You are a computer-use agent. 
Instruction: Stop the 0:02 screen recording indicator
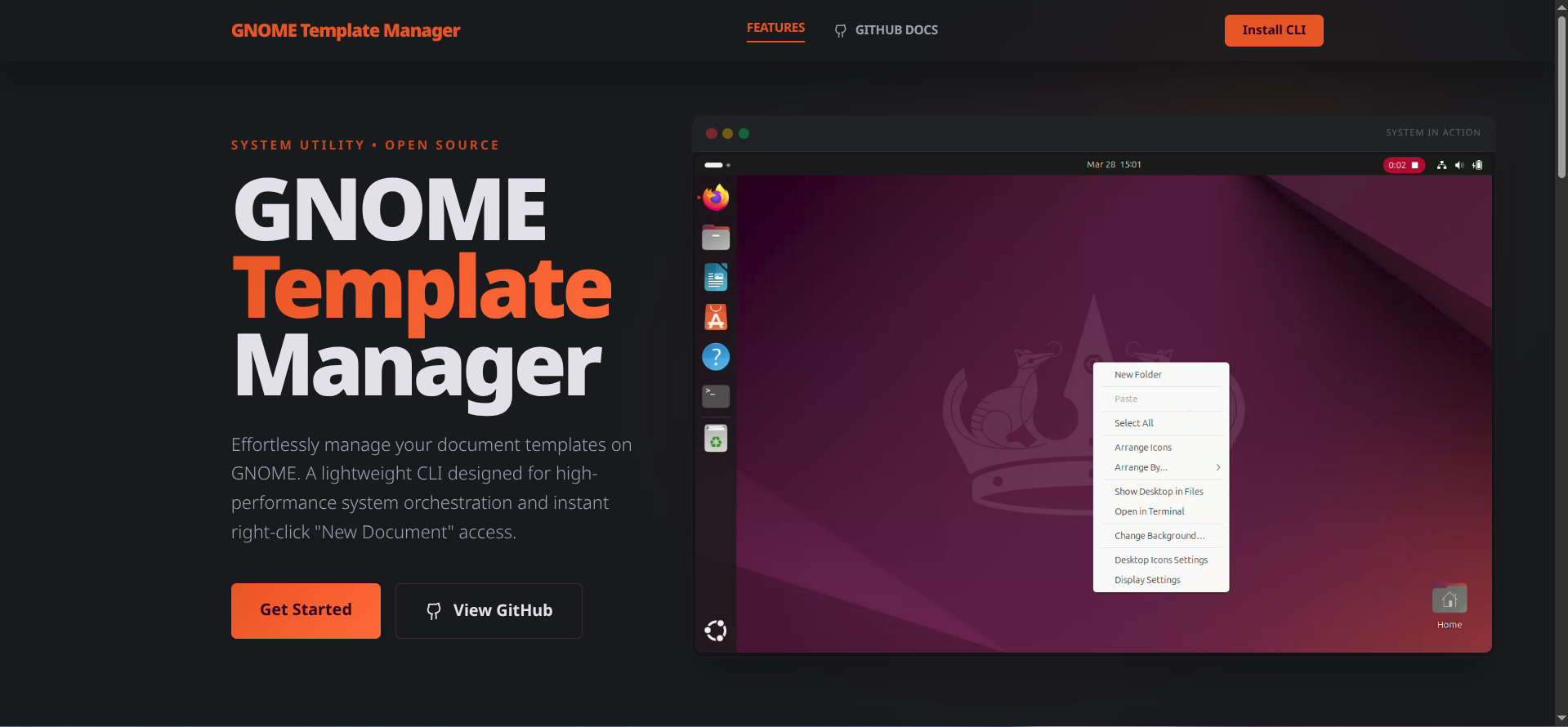click(1404, 165)
